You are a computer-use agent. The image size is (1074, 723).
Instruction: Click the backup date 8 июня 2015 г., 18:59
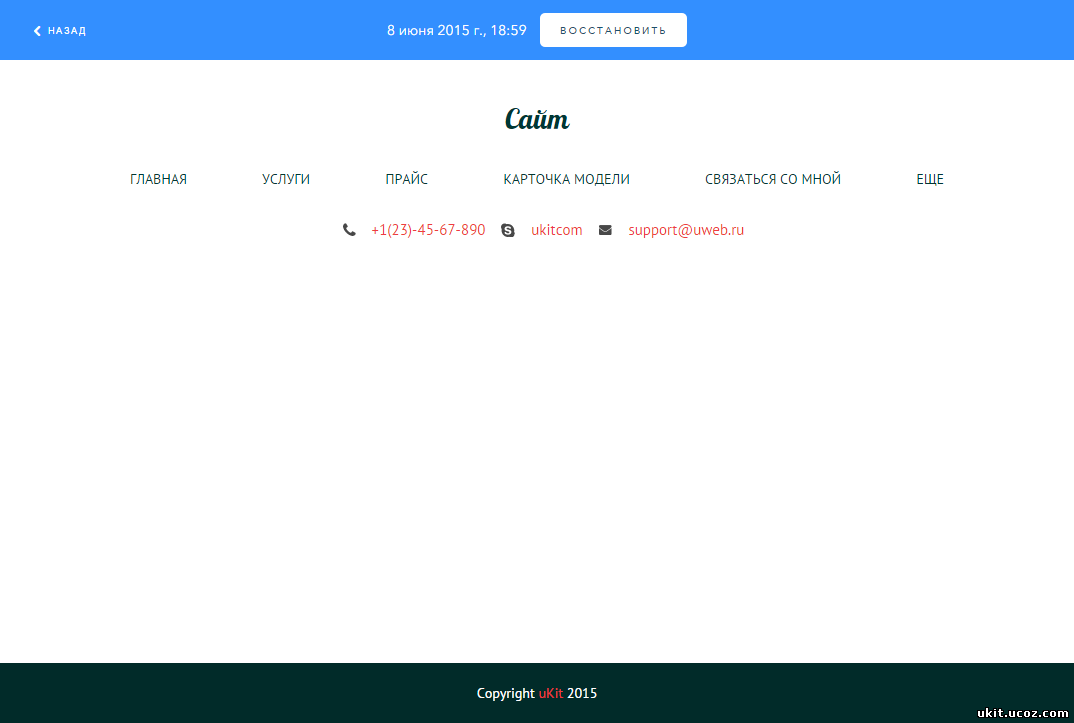tap(456, 30)
